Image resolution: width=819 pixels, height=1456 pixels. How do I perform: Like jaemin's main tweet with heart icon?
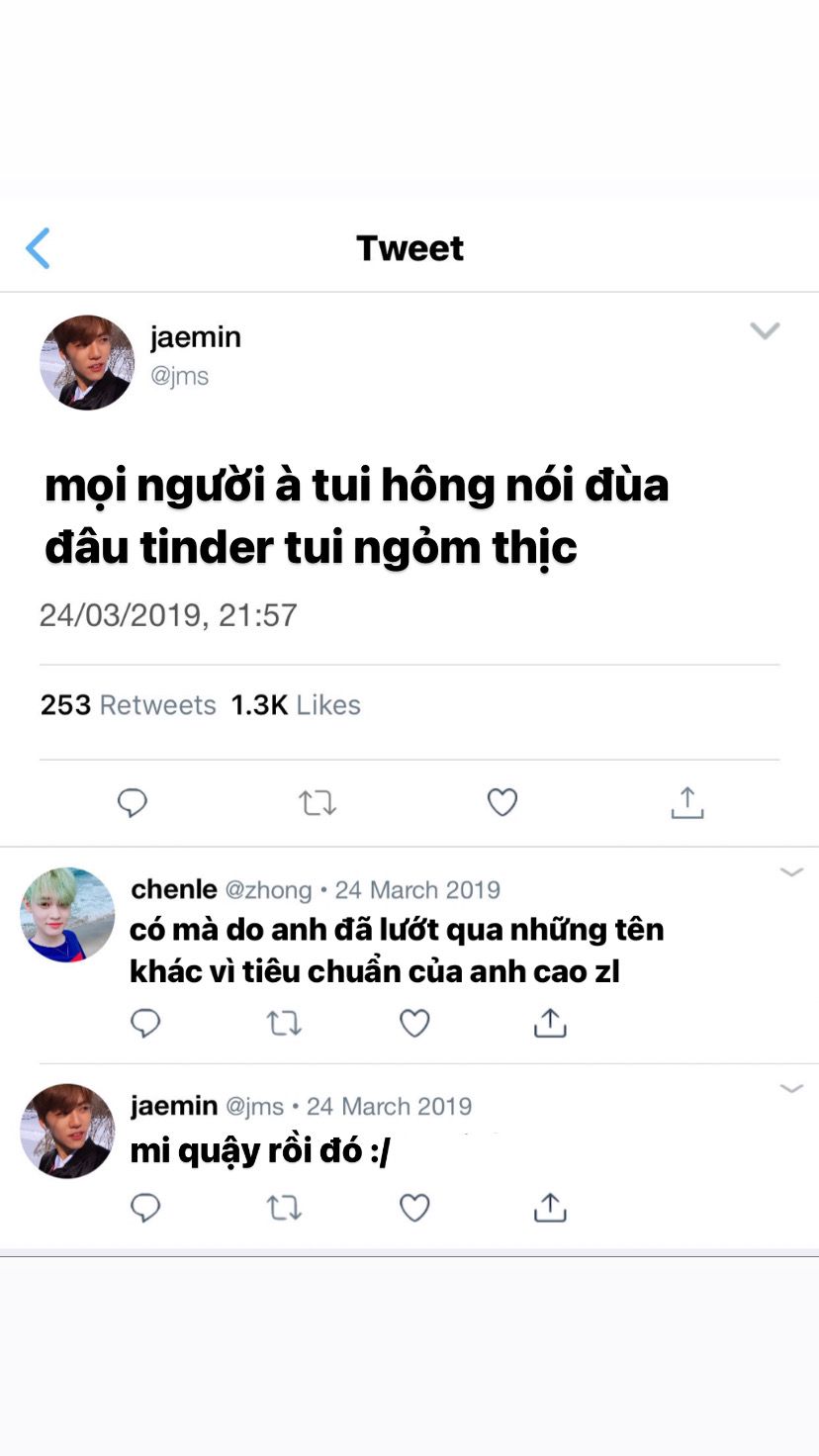click(502, 802)
